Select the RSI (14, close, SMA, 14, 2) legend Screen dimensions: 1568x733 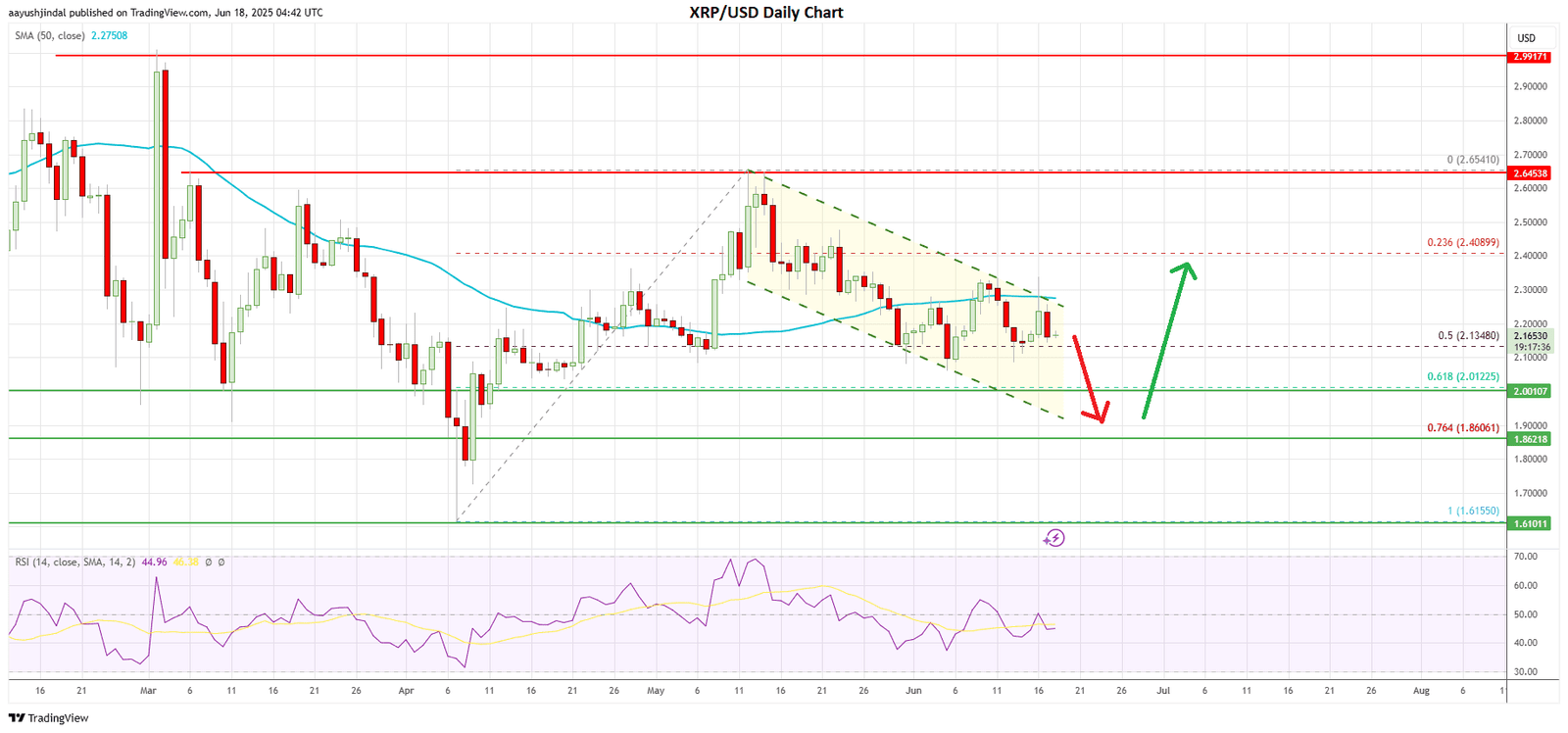[x=74, y=562]
